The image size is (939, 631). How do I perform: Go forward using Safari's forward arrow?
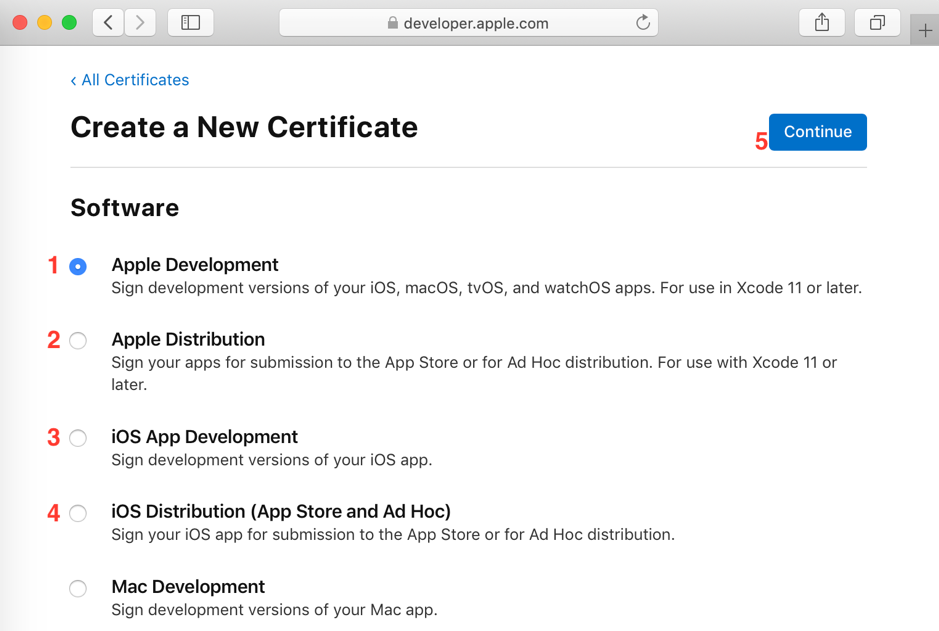coord(140,23)
